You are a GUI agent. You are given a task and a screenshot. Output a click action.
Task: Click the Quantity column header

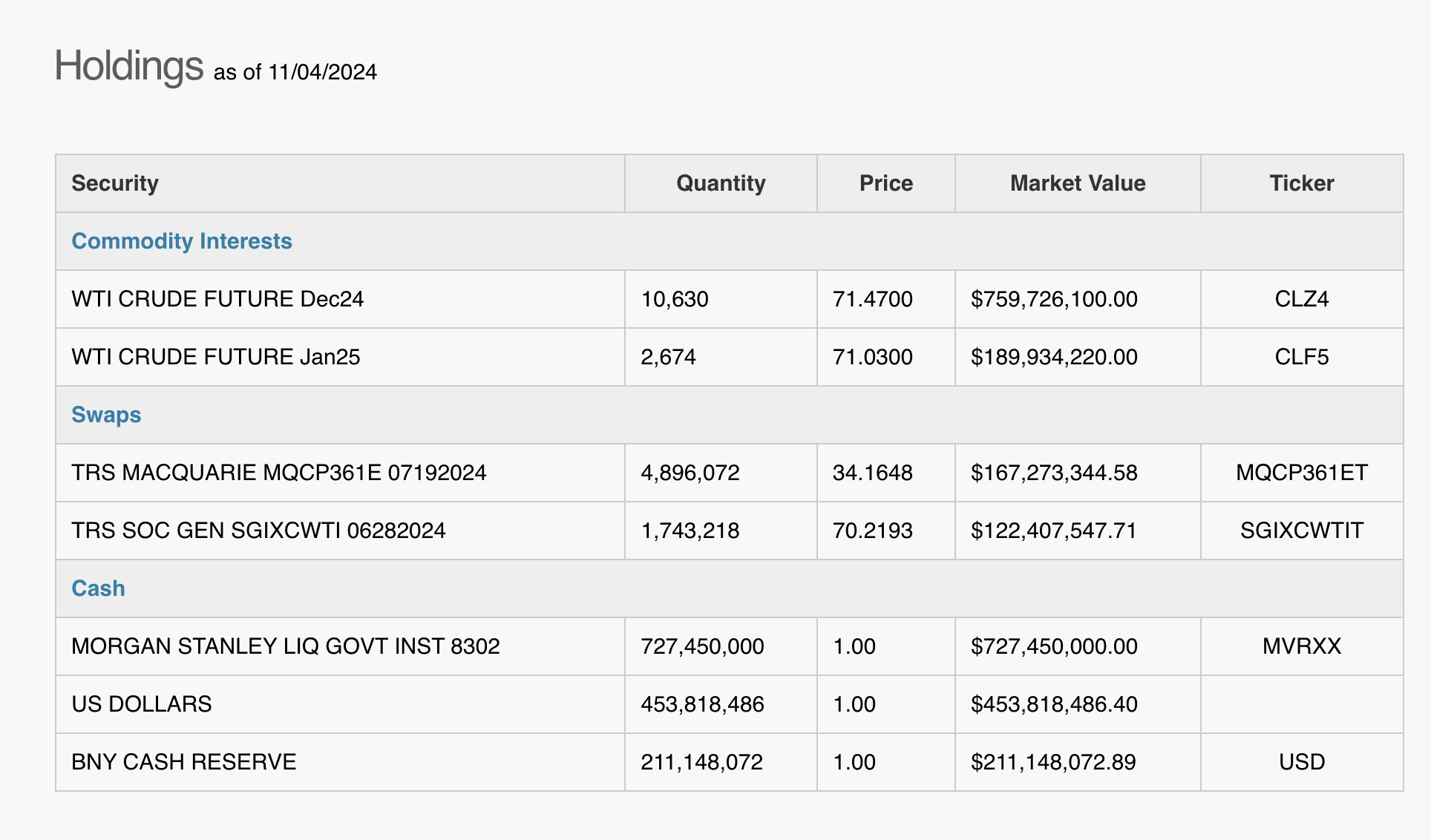(720, 183)
